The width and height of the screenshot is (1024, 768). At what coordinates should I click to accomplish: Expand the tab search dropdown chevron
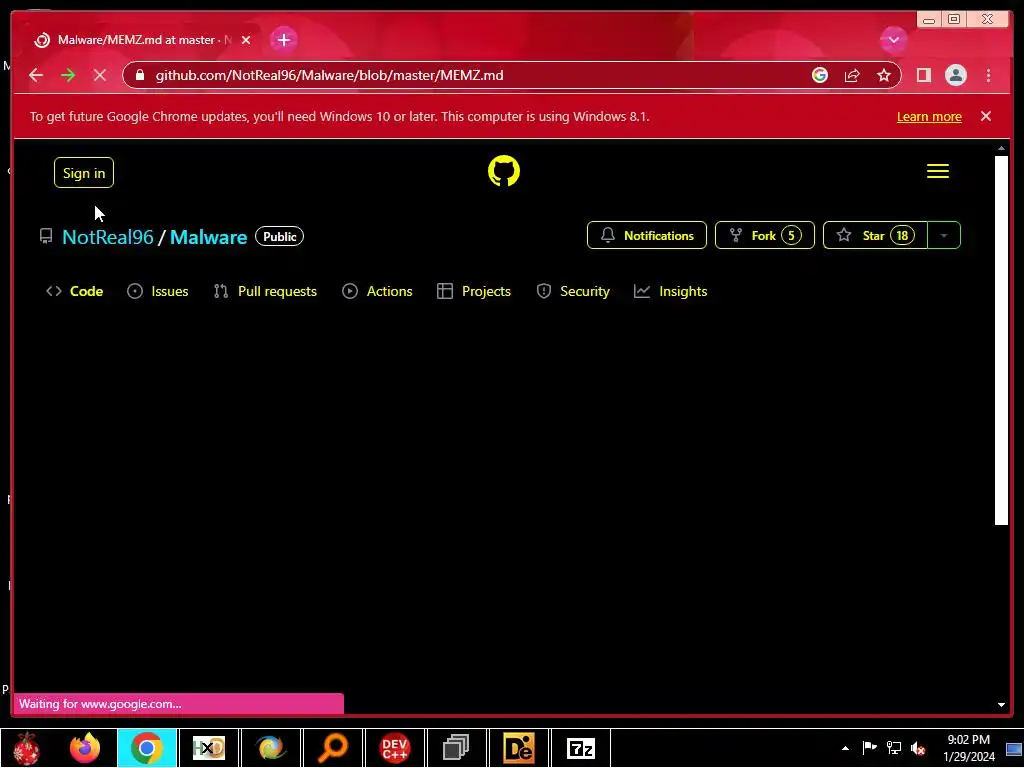[893, 40]
